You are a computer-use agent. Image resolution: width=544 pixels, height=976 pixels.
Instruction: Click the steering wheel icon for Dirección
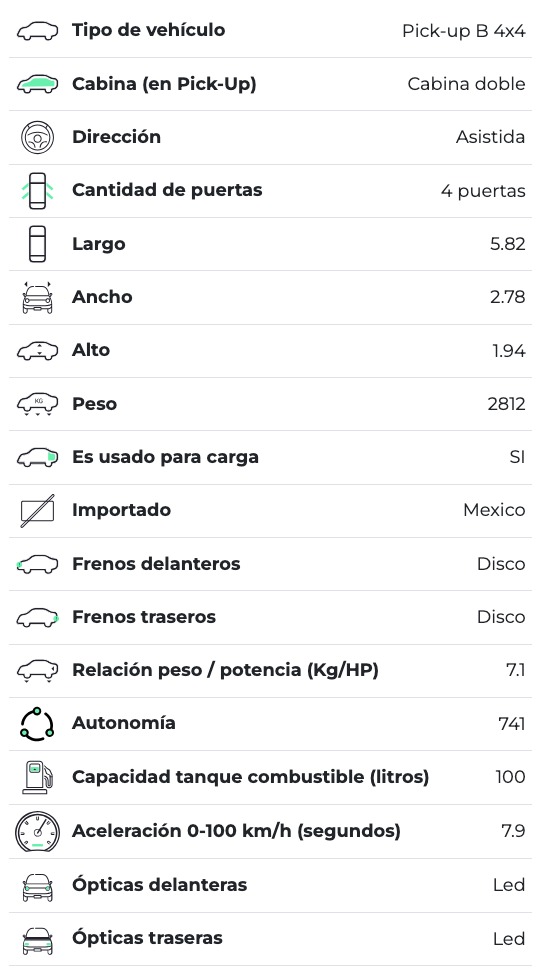coord(37,138)
